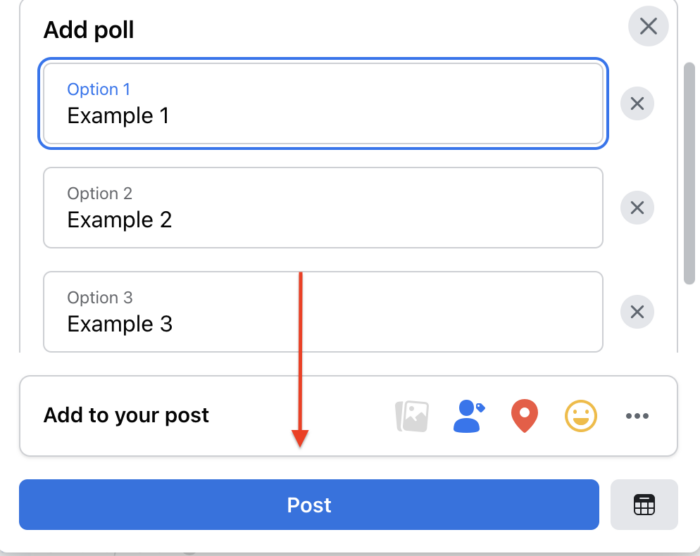
Task: Add a photo or video to post
Action: click(x=412, y=416)
